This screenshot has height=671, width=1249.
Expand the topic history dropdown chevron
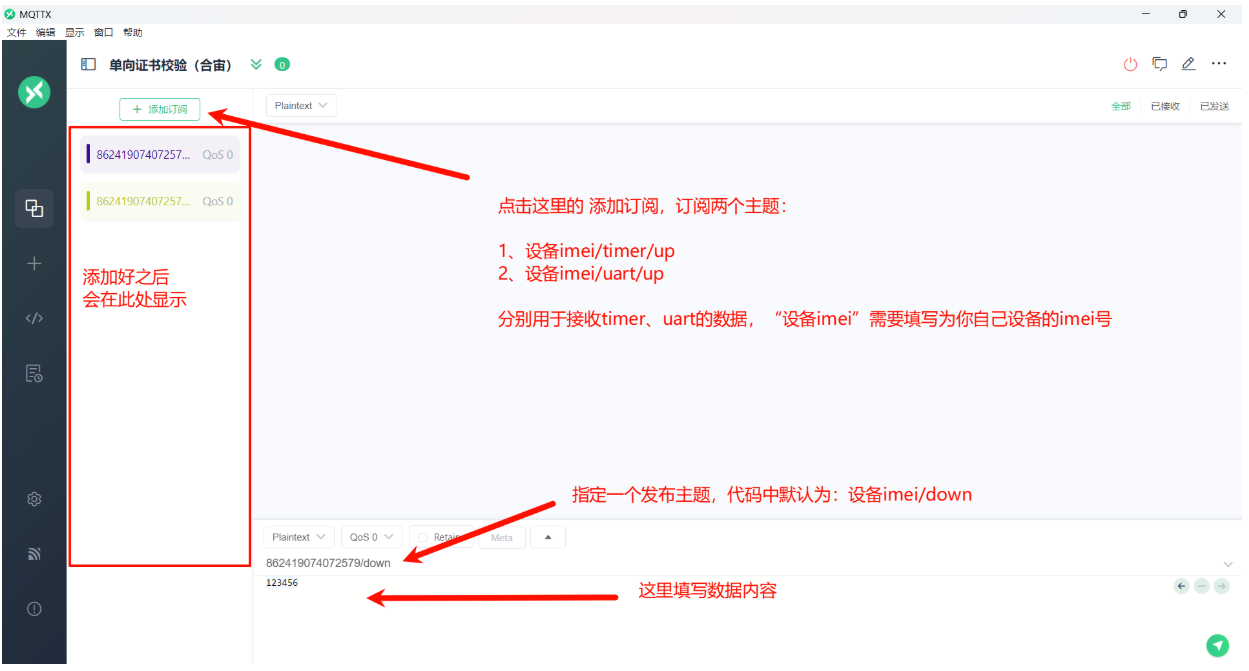[1228, 564]
